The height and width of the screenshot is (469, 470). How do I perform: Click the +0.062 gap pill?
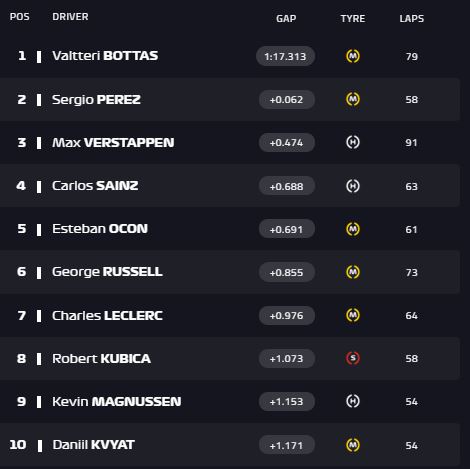tap(287, 99)
